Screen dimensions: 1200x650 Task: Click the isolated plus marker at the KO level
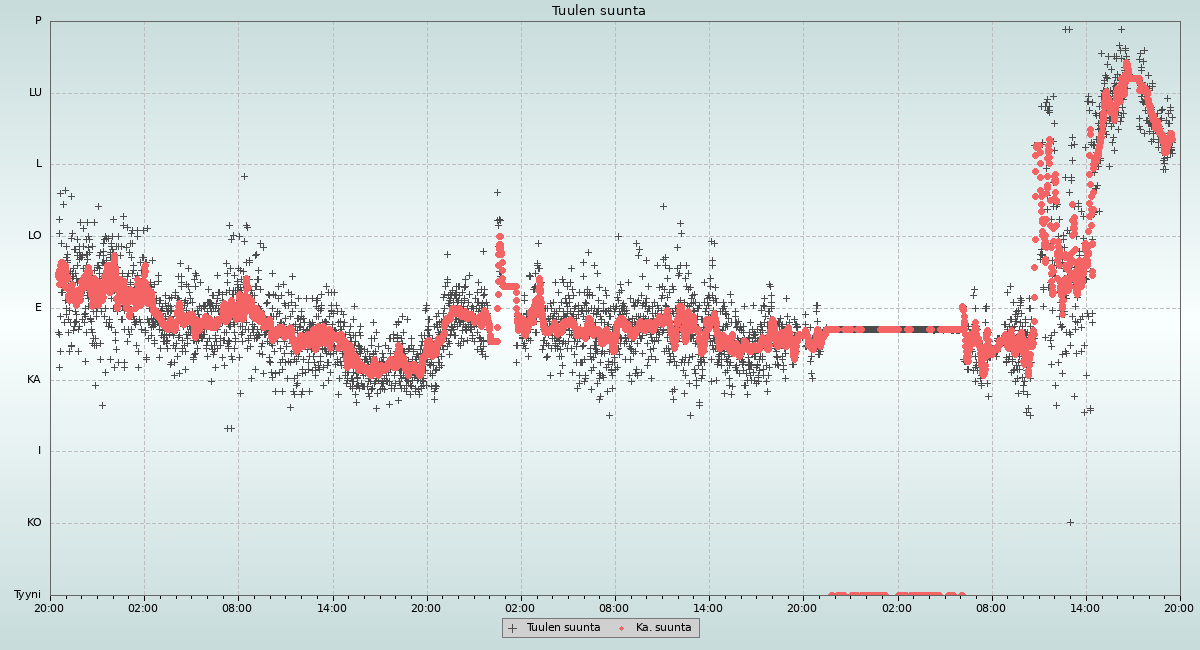(1070, 522)
